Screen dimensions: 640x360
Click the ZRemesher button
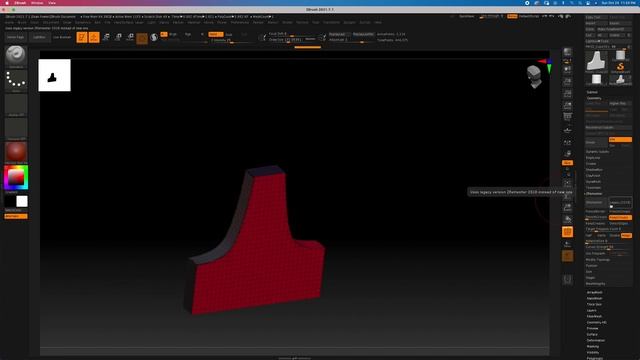coord(596,202)
